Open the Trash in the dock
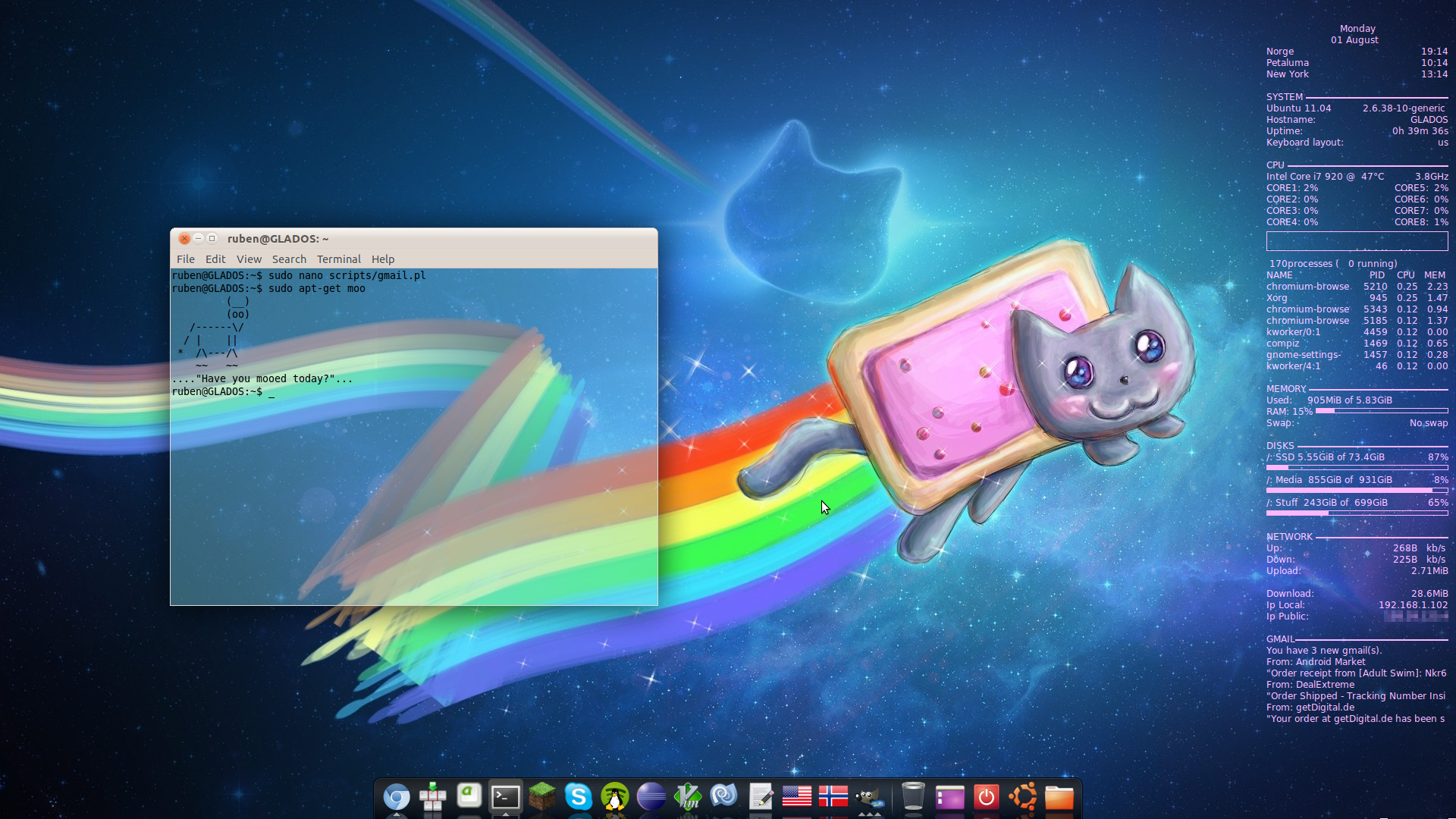Viewport: 1456px width, 819px height. [x=914, y=797]
